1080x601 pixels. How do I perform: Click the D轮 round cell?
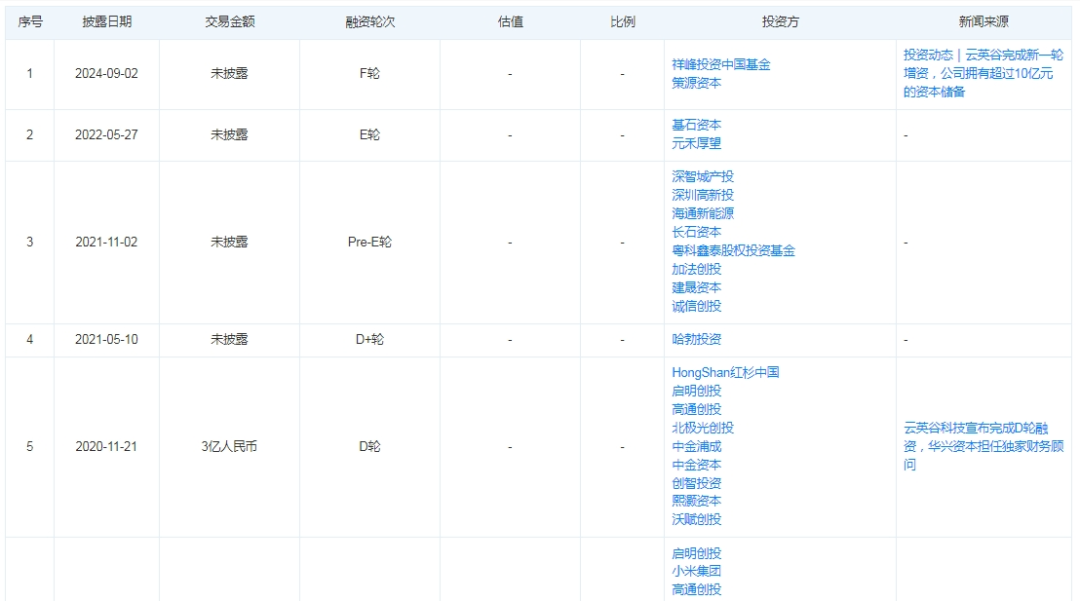point(370,447)
